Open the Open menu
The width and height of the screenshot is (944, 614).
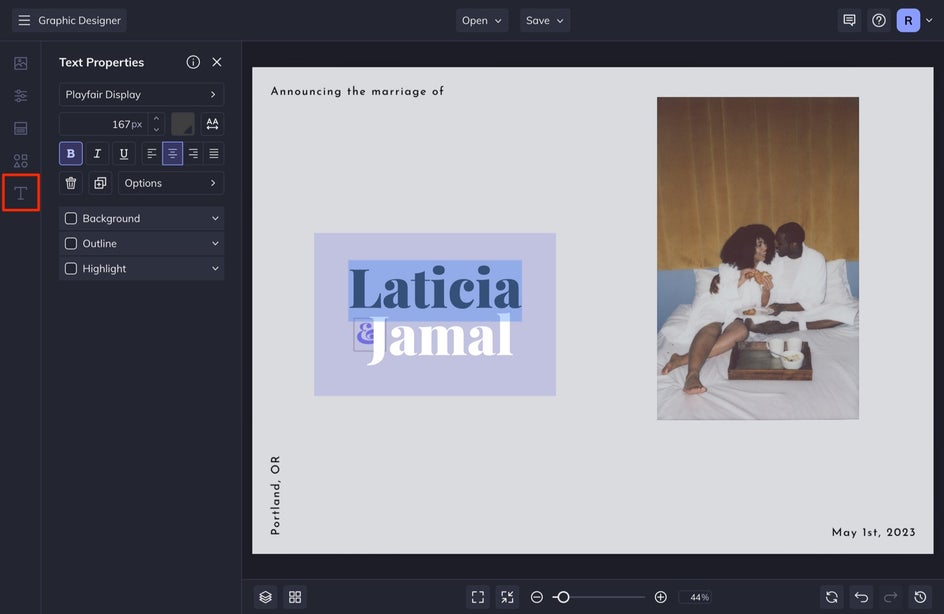[x=482, y=20]
